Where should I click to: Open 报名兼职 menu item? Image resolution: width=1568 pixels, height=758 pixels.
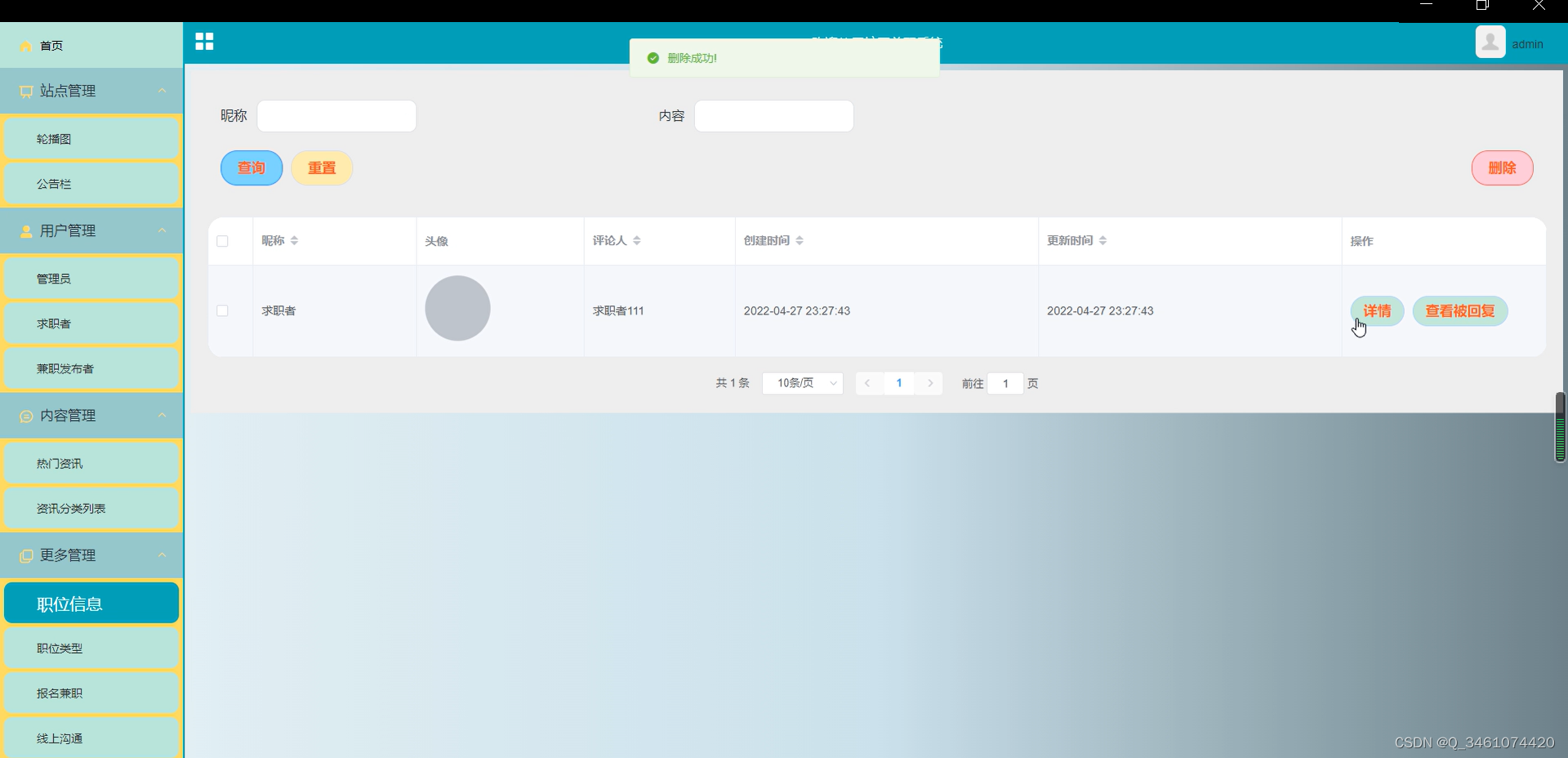pos(91,693)
